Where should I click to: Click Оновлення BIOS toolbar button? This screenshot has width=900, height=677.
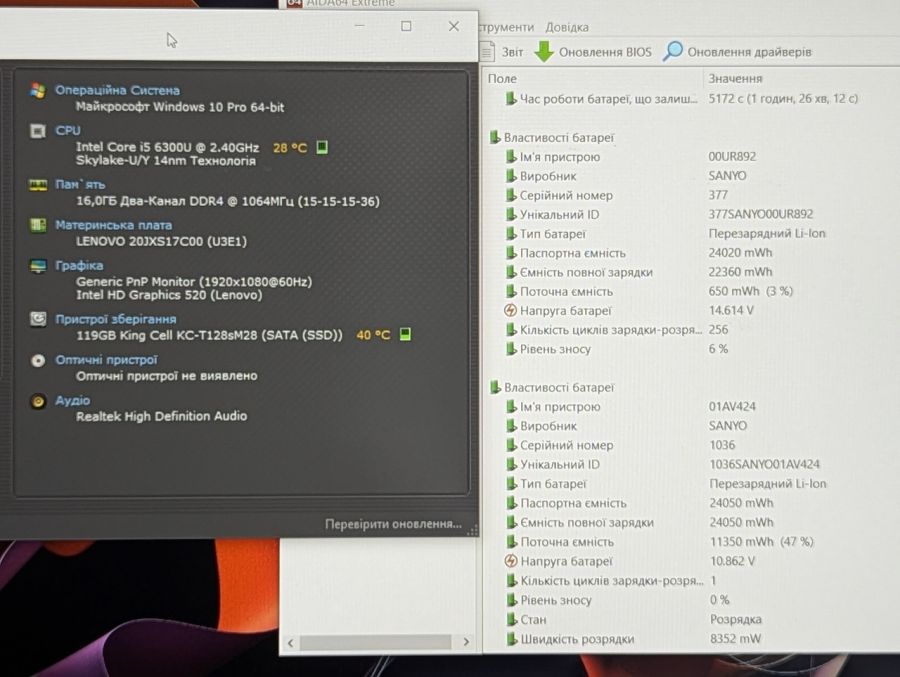pos(593,52)
